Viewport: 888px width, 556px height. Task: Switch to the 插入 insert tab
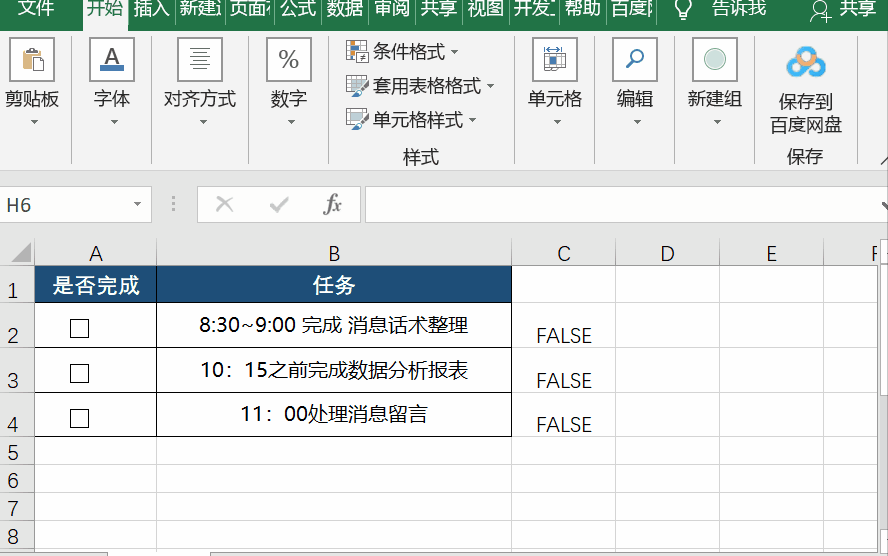(x=152, y=8)
